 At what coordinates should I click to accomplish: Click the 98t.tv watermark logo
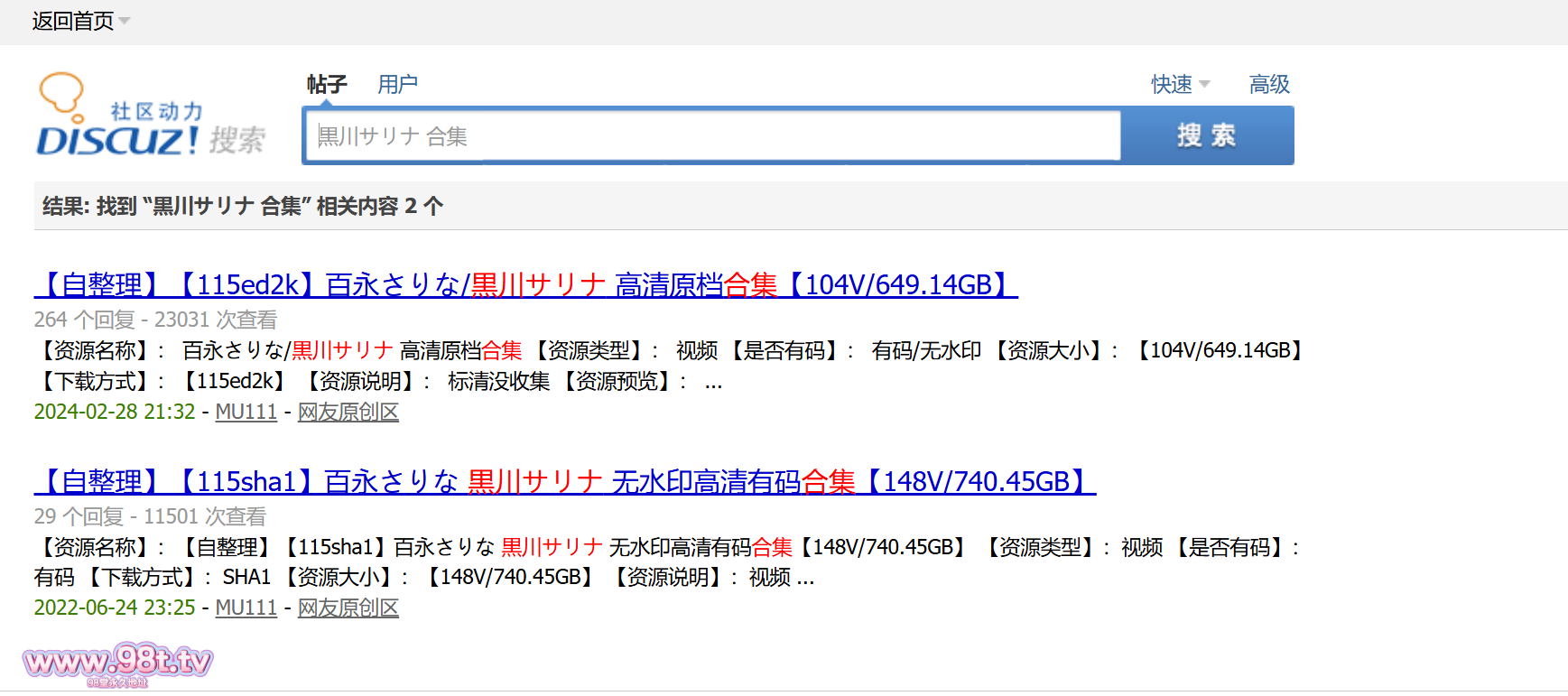pos(117,664)
